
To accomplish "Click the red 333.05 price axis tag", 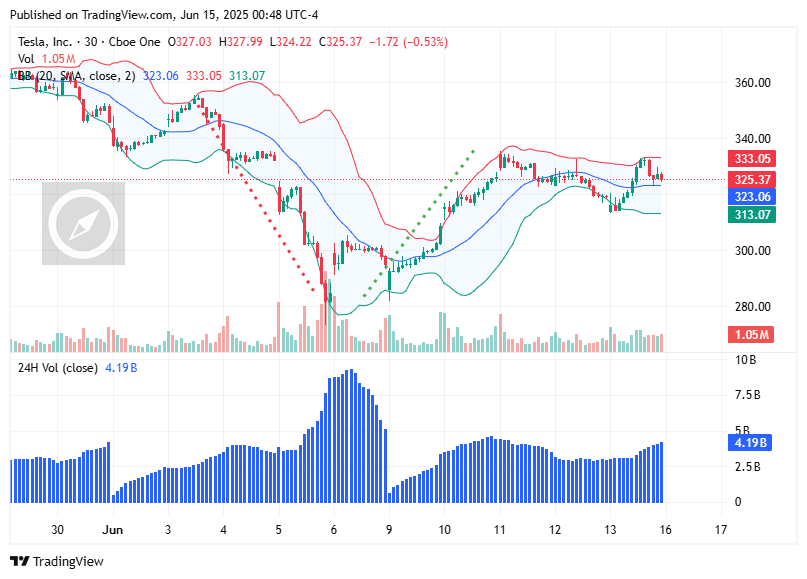I will pos(752,159).
